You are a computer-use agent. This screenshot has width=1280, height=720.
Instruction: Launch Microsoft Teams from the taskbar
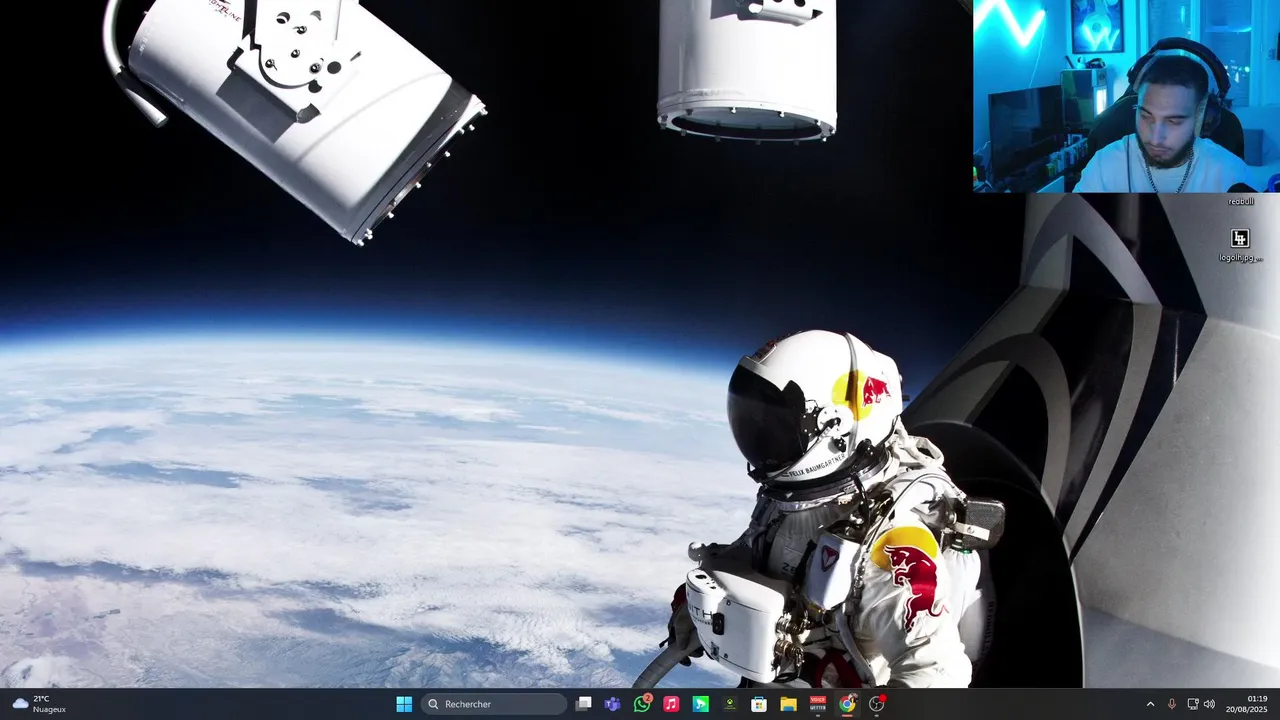point(613,704)
